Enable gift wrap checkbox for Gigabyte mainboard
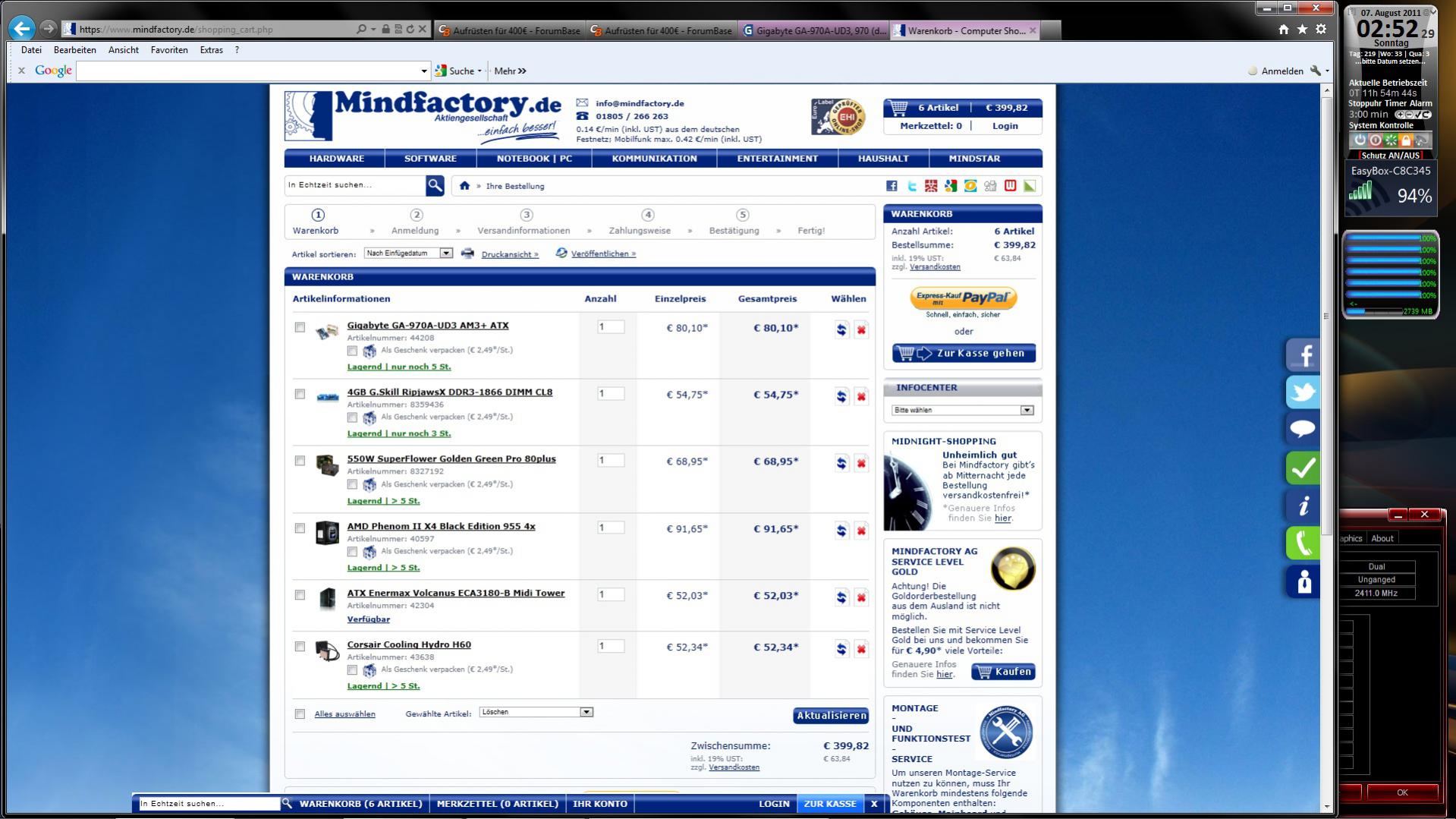The height and width of the screenshot is (819, 1456). (x=352, y=351)
